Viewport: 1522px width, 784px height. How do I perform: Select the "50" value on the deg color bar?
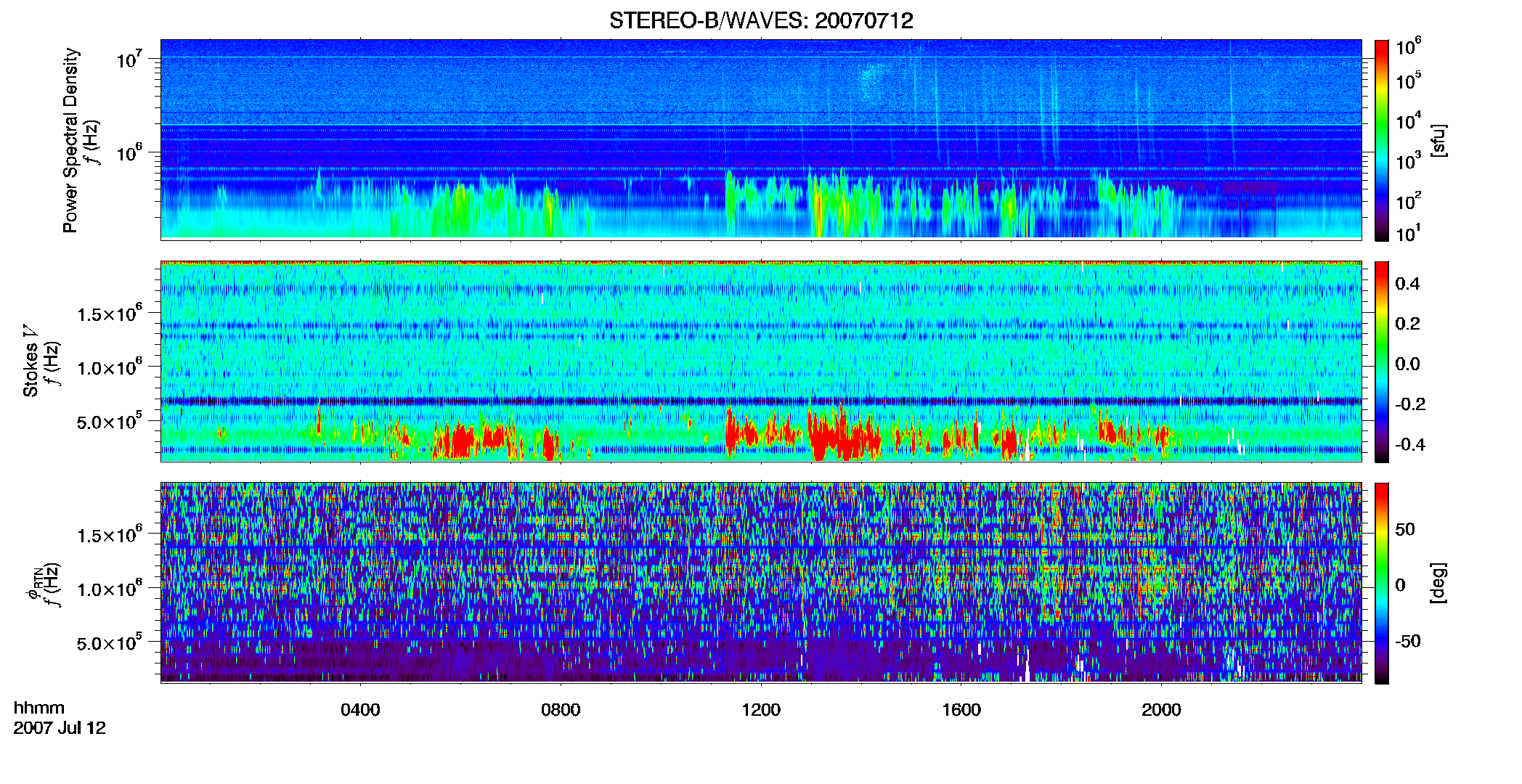click(x=1405, y=529)
